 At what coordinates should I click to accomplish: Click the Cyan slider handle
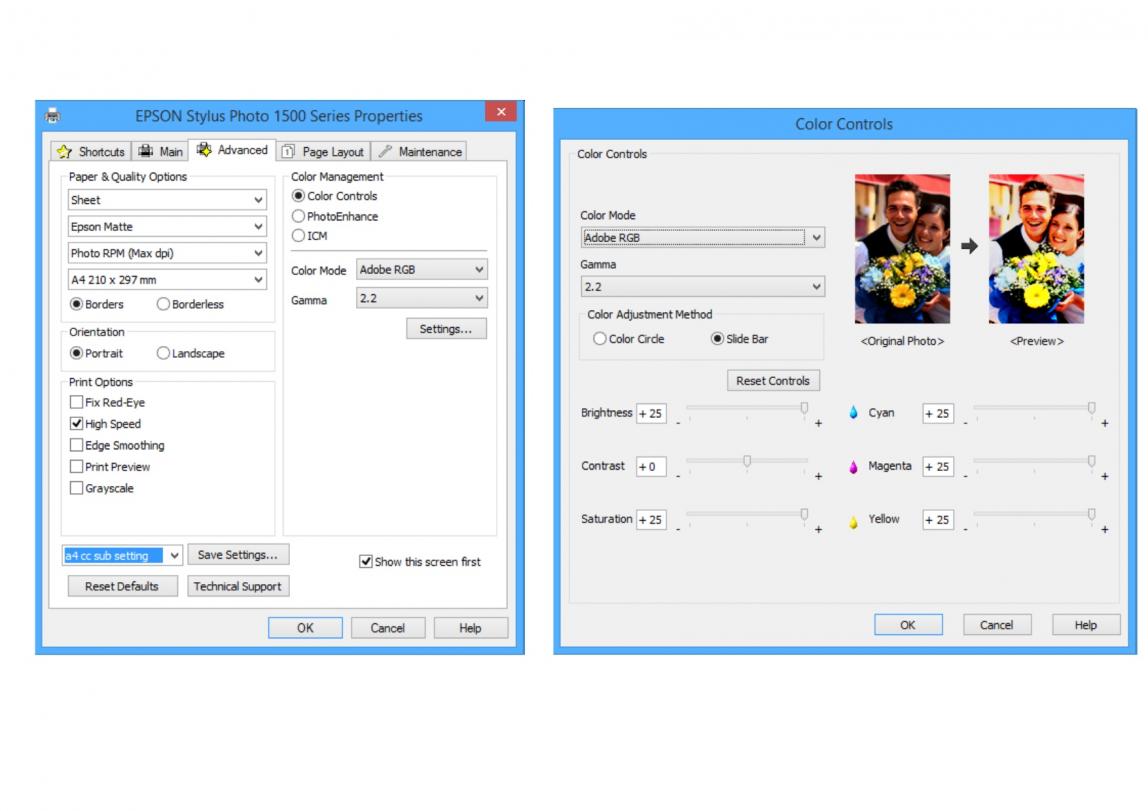[1092, 408]
